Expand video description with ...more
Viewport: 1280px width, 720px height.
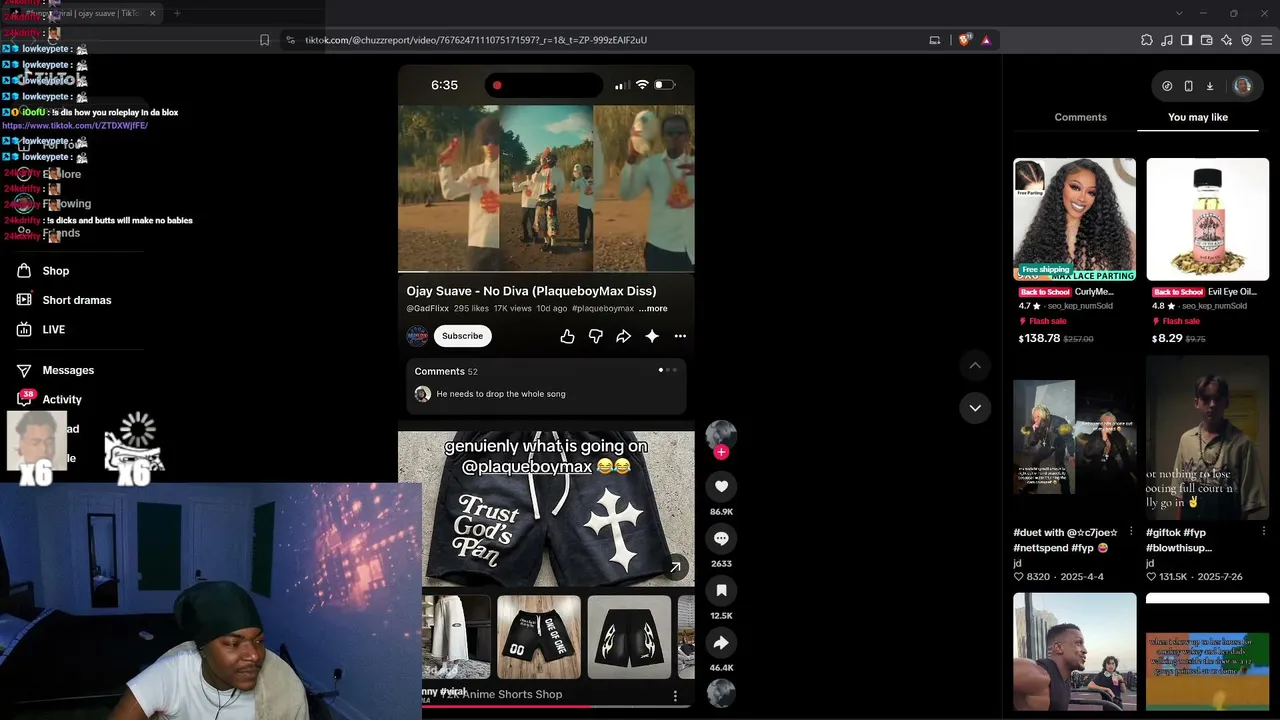[653, 309]
